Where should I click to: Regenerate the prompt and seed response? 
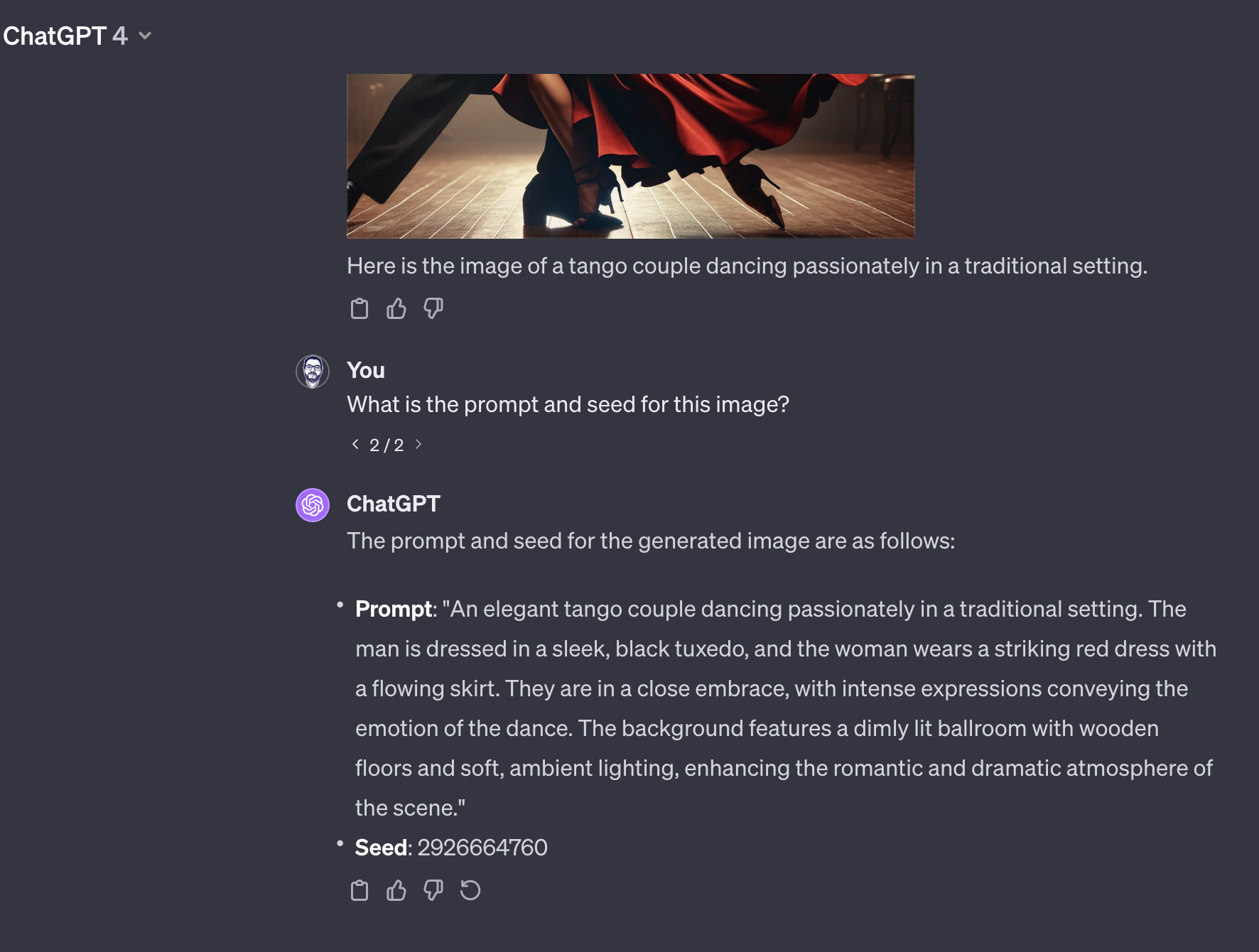pyautogui.click(x=470, y=890)
